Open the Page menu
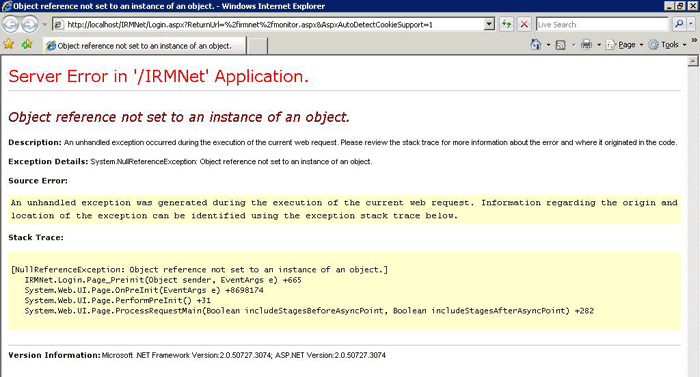This screenshot has width=700, height=377. [624, 45]
